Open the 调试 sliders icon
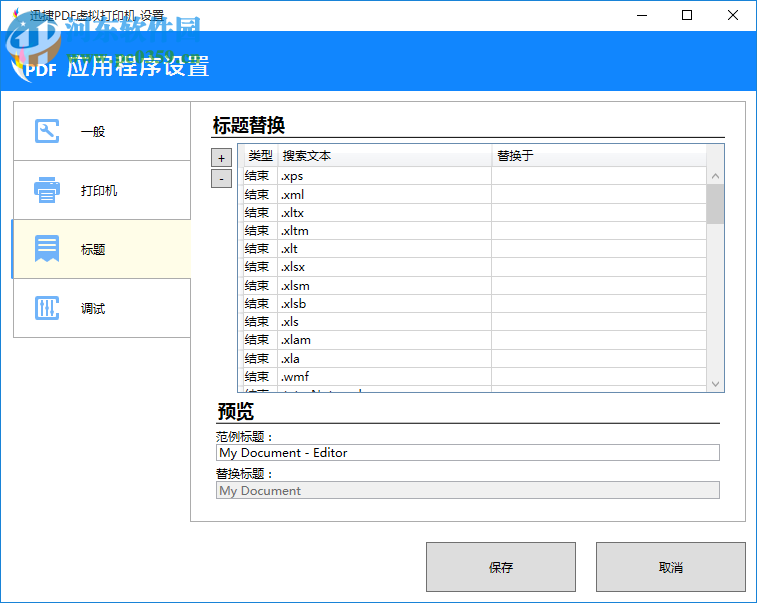This screenshot has height=603, width=757. [47, 308]
